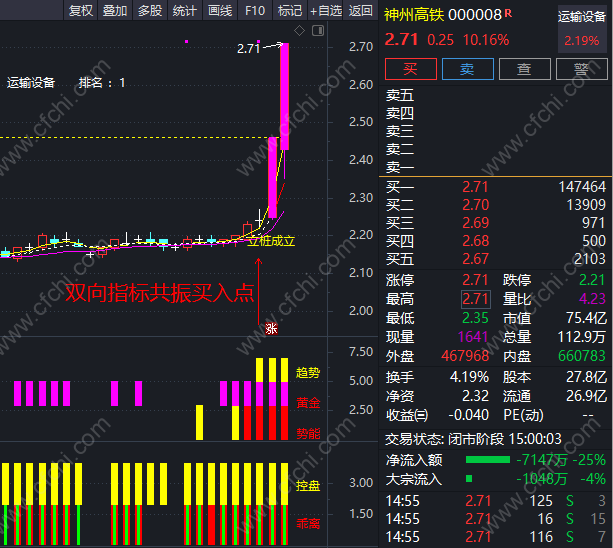The image size is (613, 548).
Task: Click the 趋势 indicator label
Action: (308, 373)
